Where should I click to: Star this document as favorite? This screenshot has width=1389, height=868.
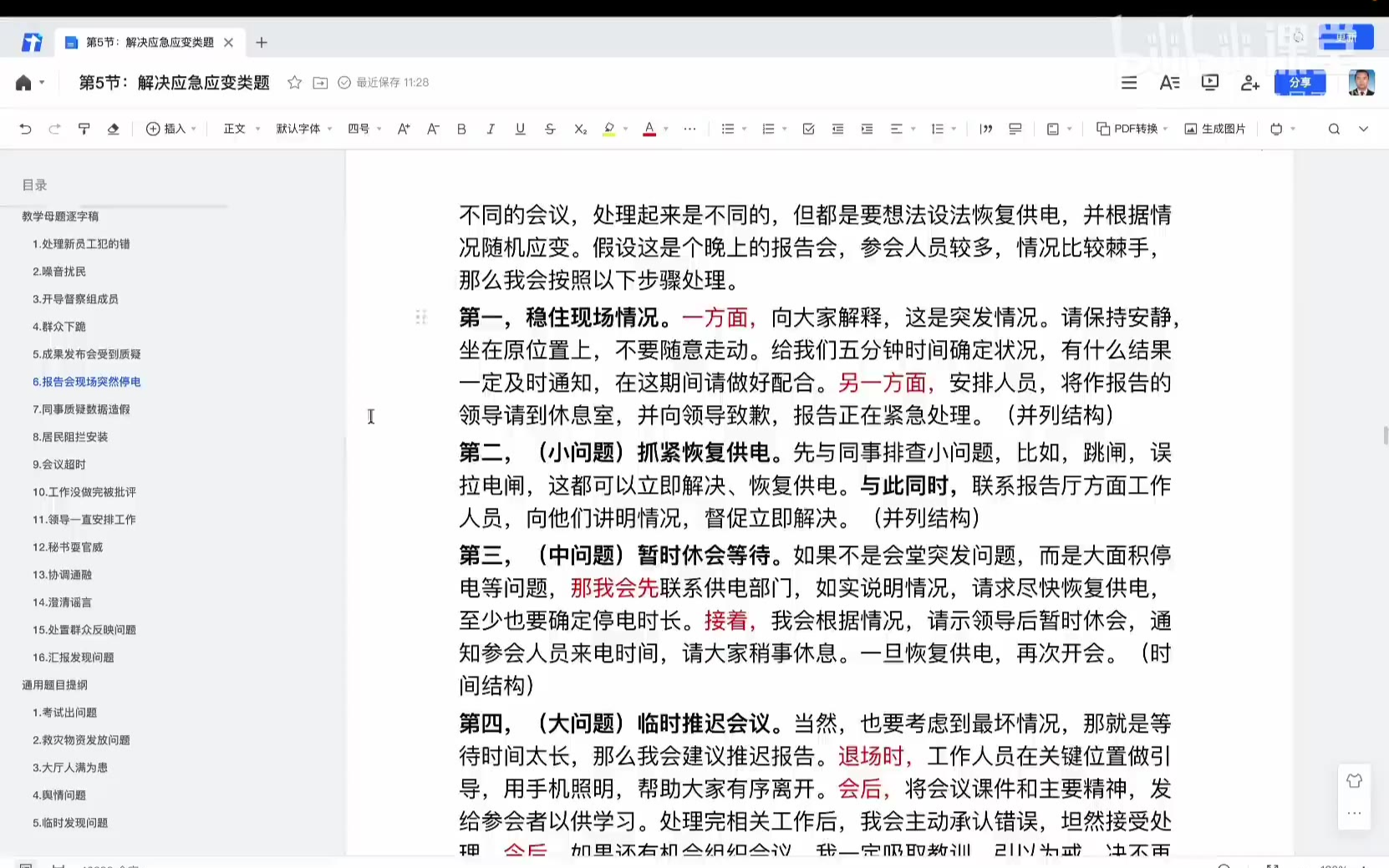click(294, 83)
